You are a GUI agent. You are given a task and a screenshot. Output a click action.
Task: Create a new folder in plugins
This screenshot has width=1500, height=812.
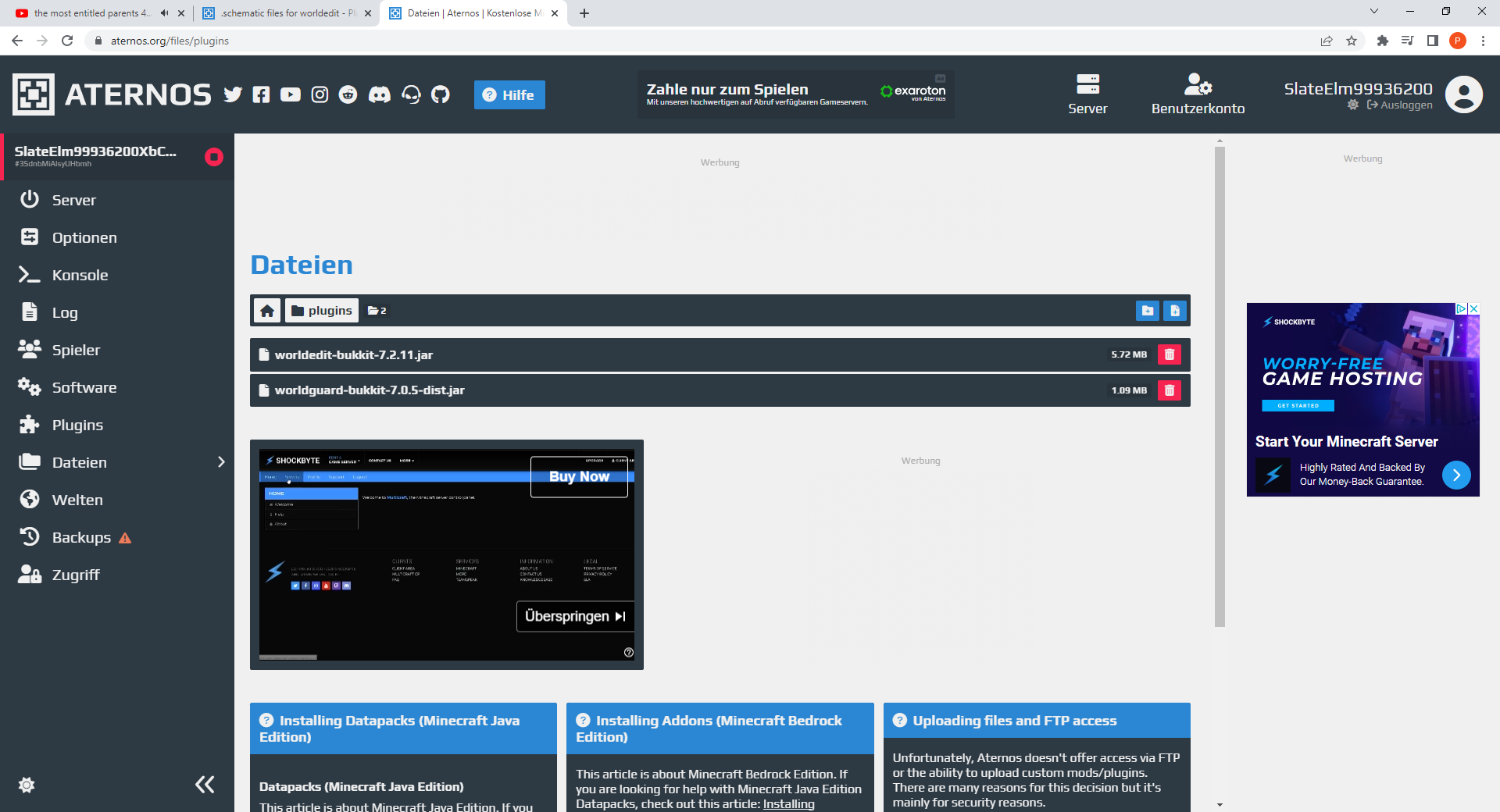[1148, 311]
